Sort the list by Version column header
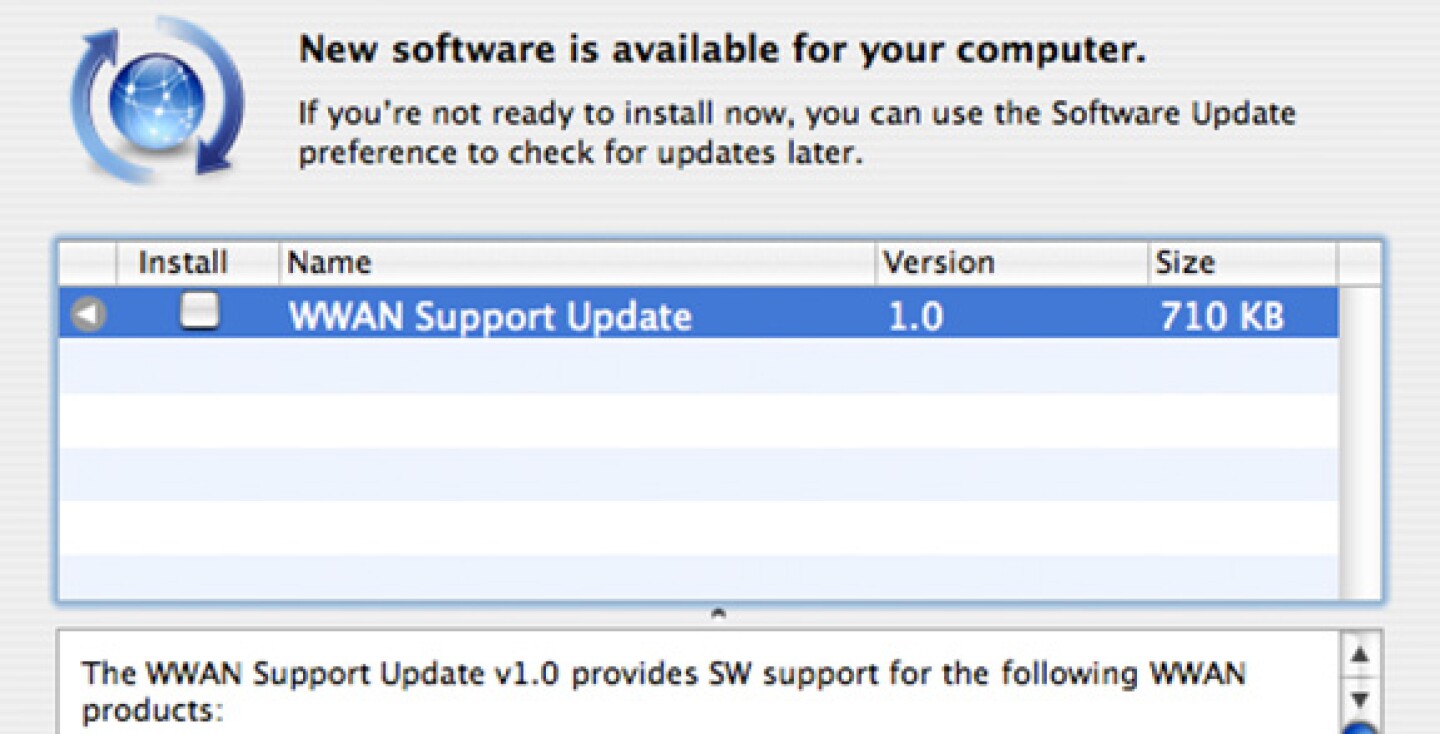 (1011, 263)
